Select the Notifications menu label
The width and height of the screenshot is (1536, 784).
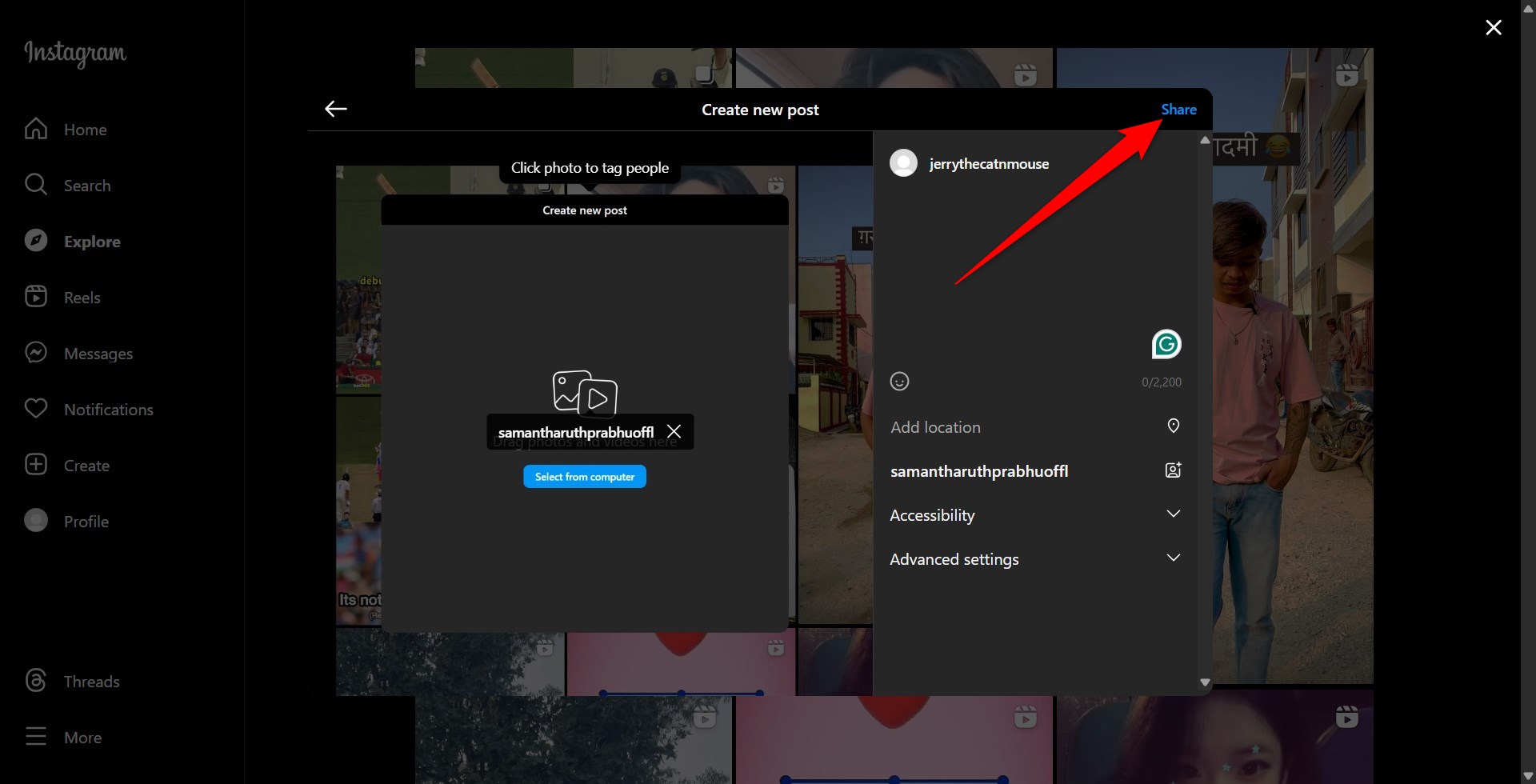click(109, 410)
